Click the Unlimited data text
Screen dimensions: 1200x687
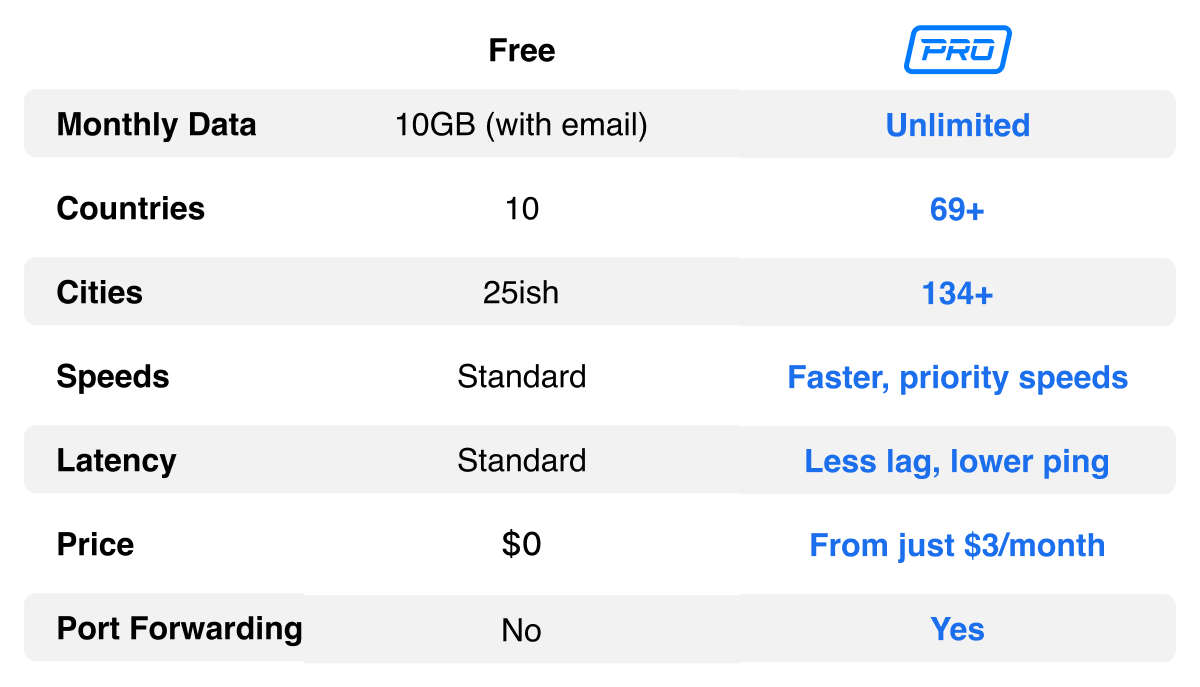(x=958, y=125)
